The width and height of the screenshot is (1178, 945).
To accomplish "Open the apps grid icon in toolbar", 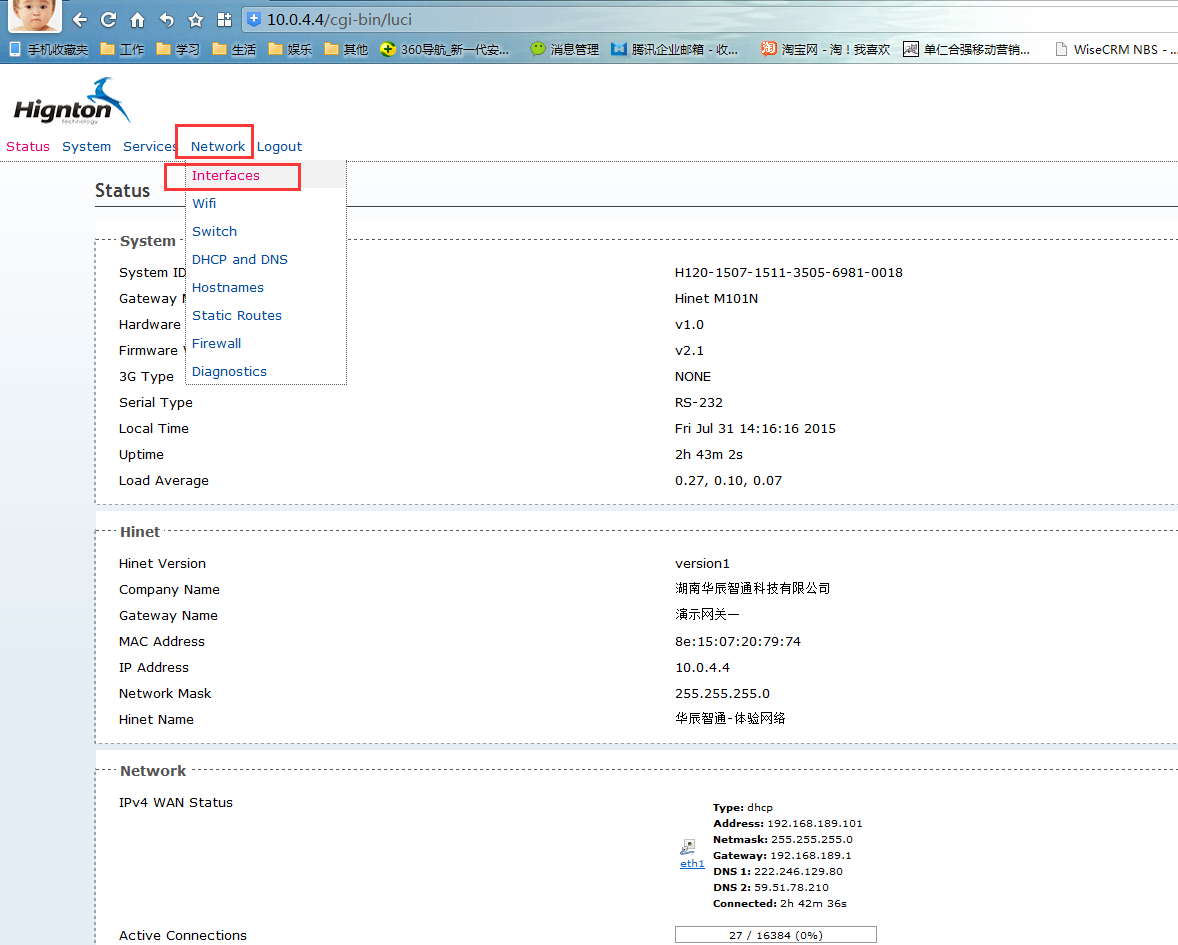I will pyautogui.click(x=224, y=20).
